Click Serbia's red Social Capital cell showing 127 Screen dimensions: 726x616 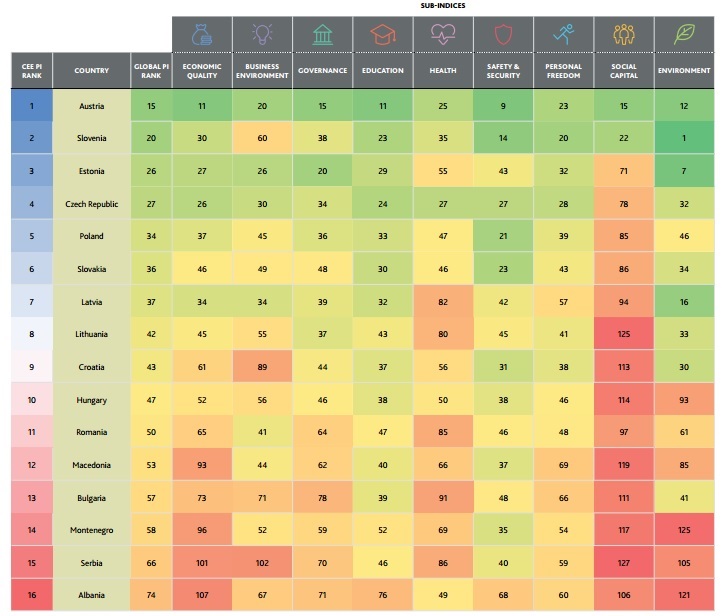coord(624,561)
